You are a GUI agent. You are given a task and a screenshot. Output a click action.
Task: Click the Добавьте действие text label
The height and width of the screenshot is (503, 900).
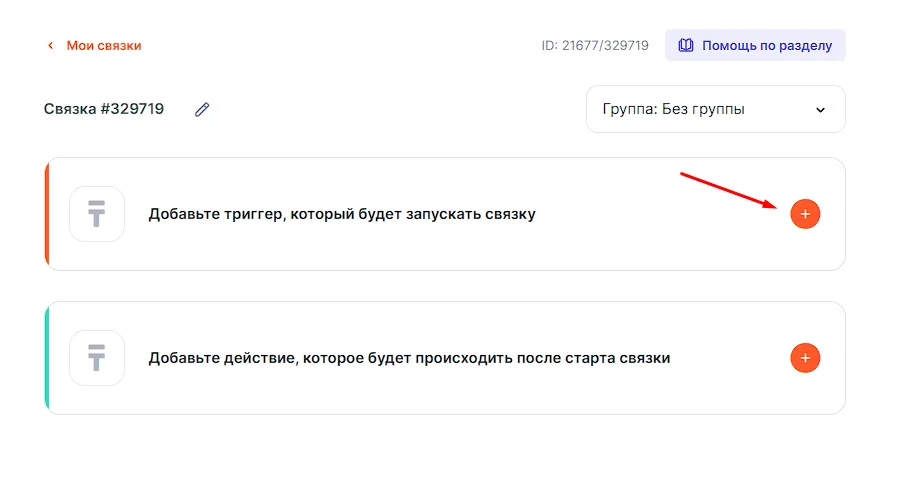(x=409, y=358)
